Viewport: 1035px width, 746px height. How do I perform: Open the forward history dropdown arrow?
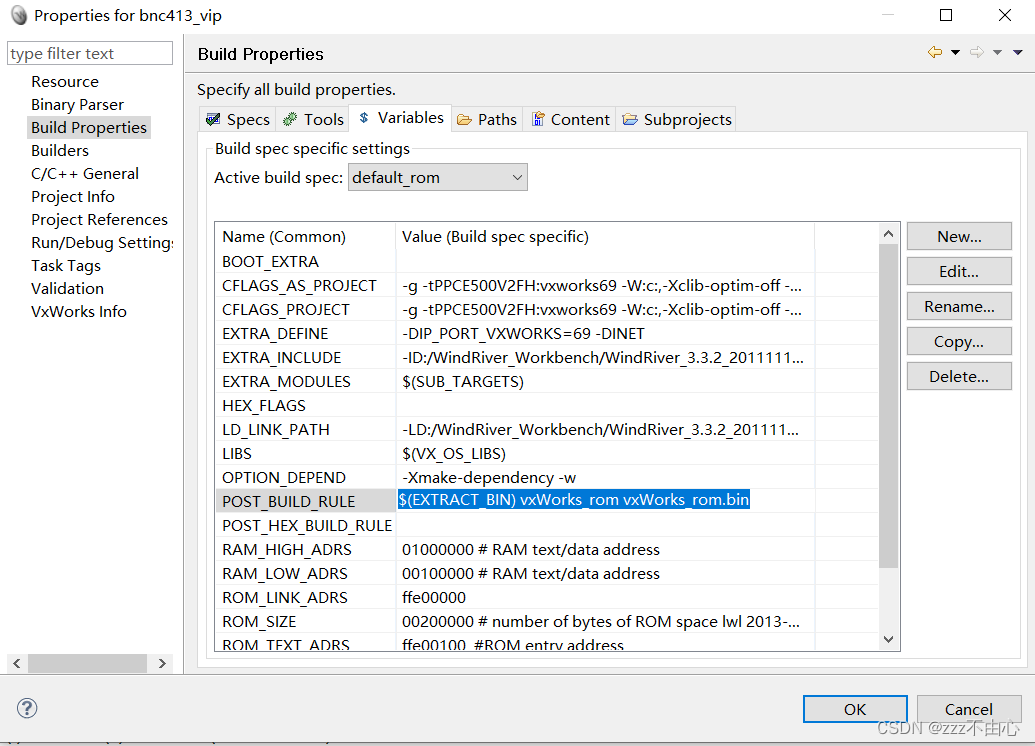[997, 52]
